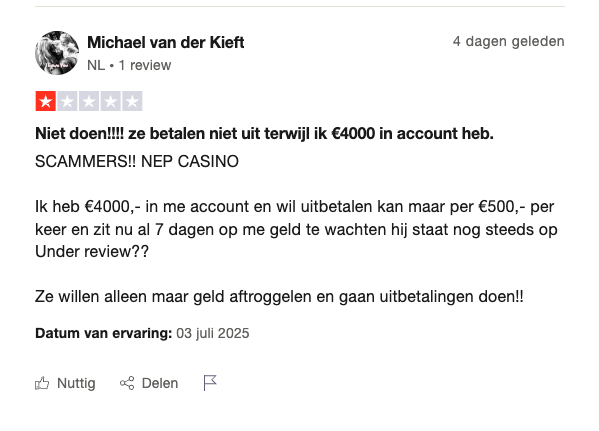
Task: Click the share icon beside Delen
Action: click(x=127, y=383)
